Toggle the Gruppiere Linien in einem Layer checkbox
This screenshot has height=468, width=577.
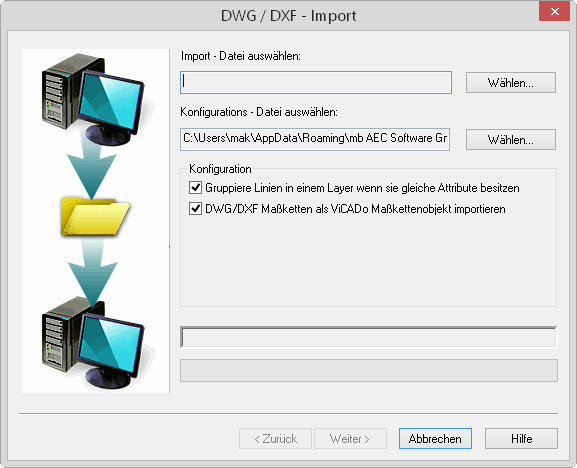[x=195, y=188]
